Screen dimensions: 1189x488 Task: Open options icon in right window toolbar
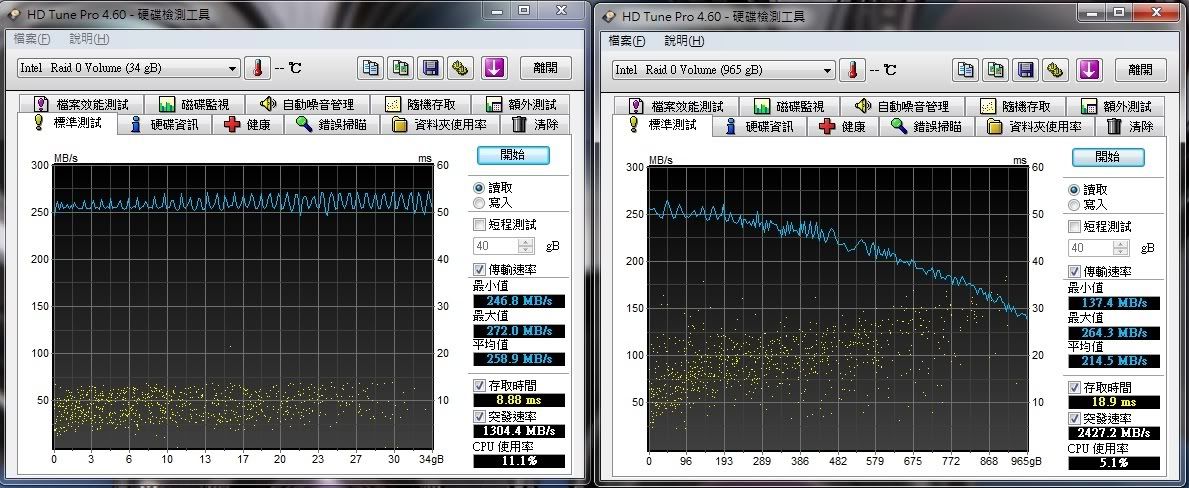click(x=1055, y=70)
